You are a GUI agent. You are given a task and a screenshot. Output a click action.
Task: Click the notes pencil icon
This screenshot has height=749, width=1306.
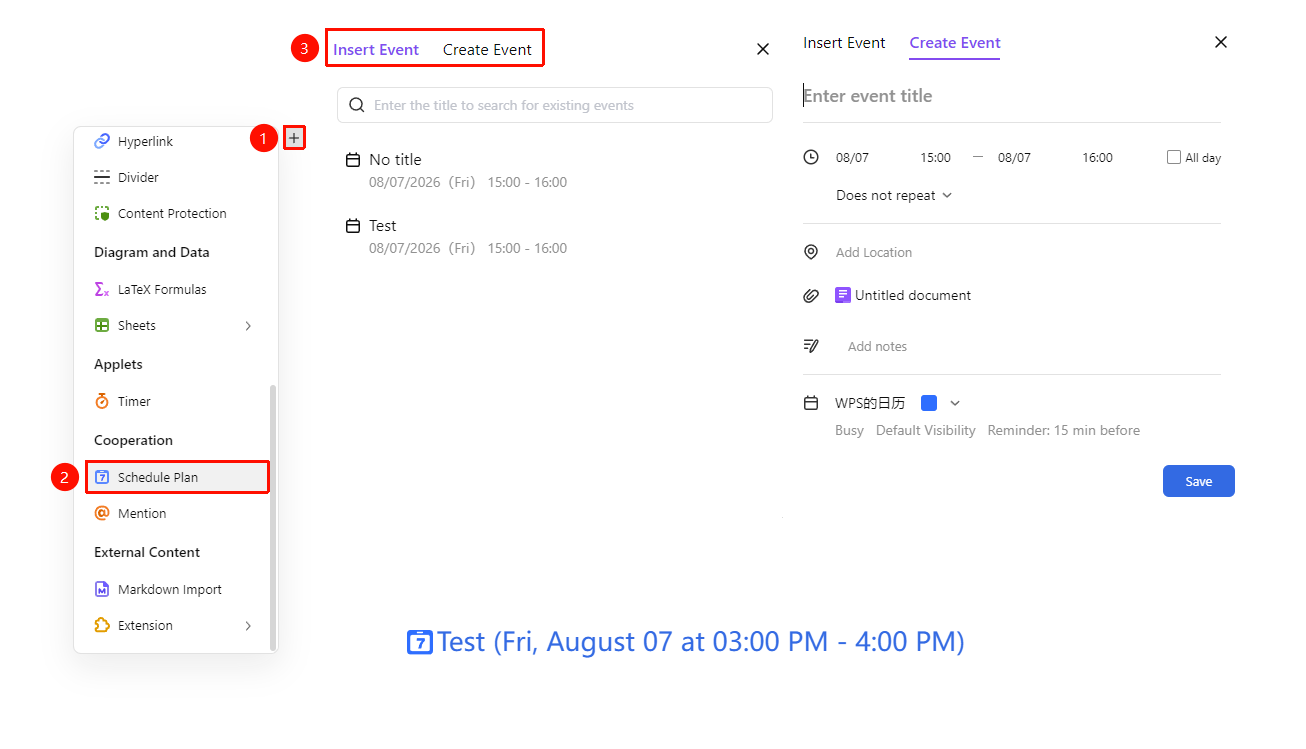pyautogui.click(x=811, y=346)
